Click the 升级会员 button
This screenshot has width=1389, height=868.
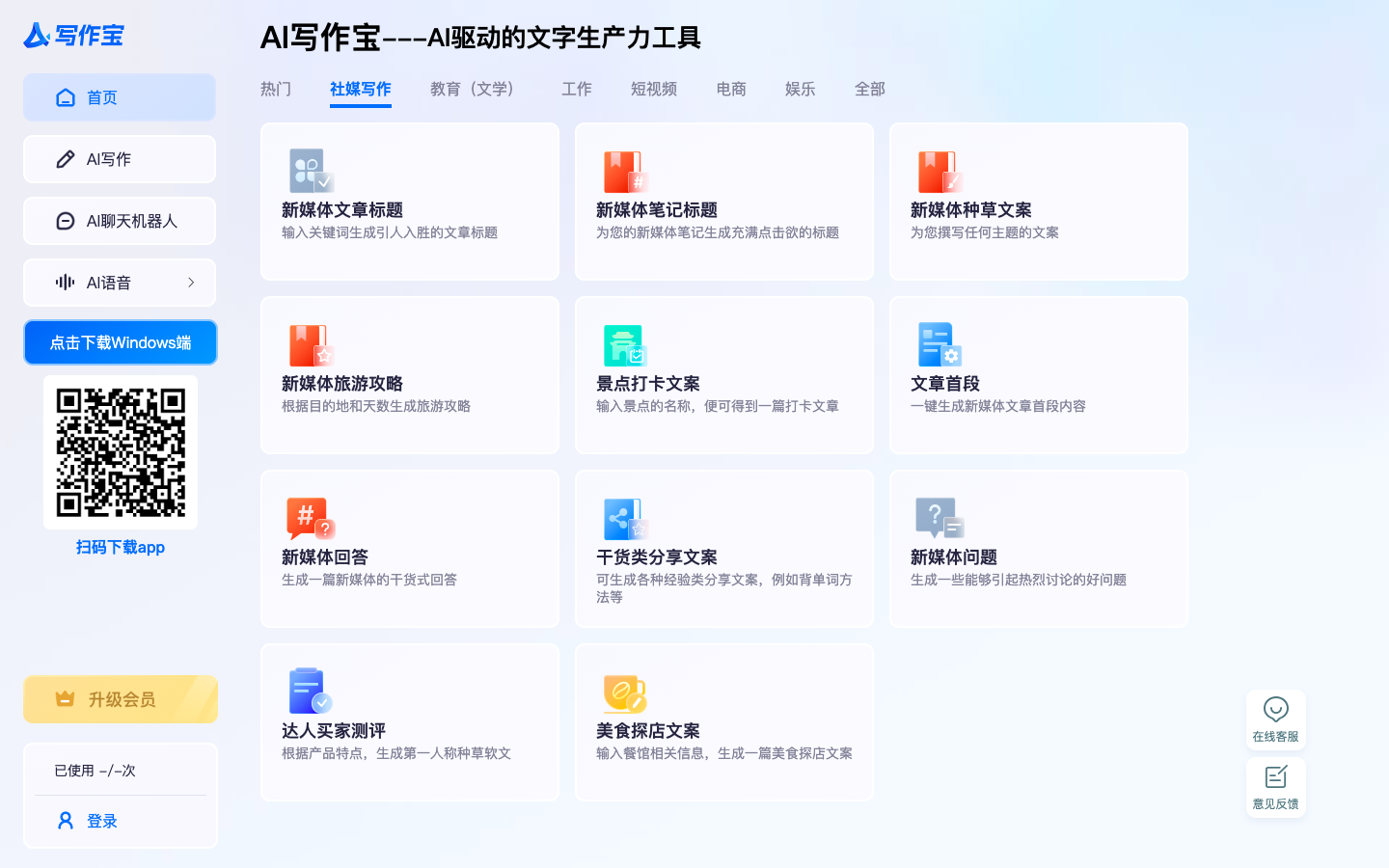pyautogui.click(x=121, y=699)
